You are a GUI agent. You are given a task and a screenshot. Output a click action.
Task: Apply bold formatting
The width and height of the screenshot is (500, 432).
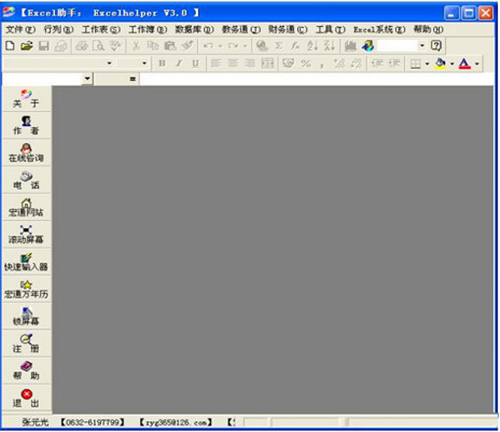pos(162,63)
